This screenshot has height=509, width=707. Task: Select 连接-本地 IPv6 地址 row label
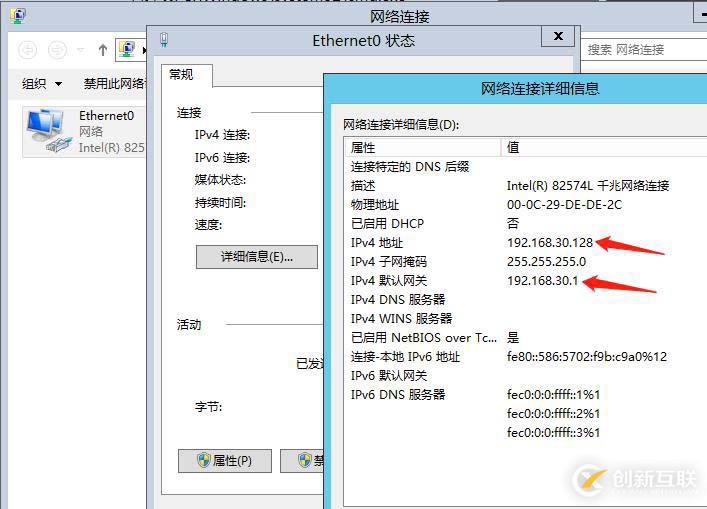click(x=405, y=357)
